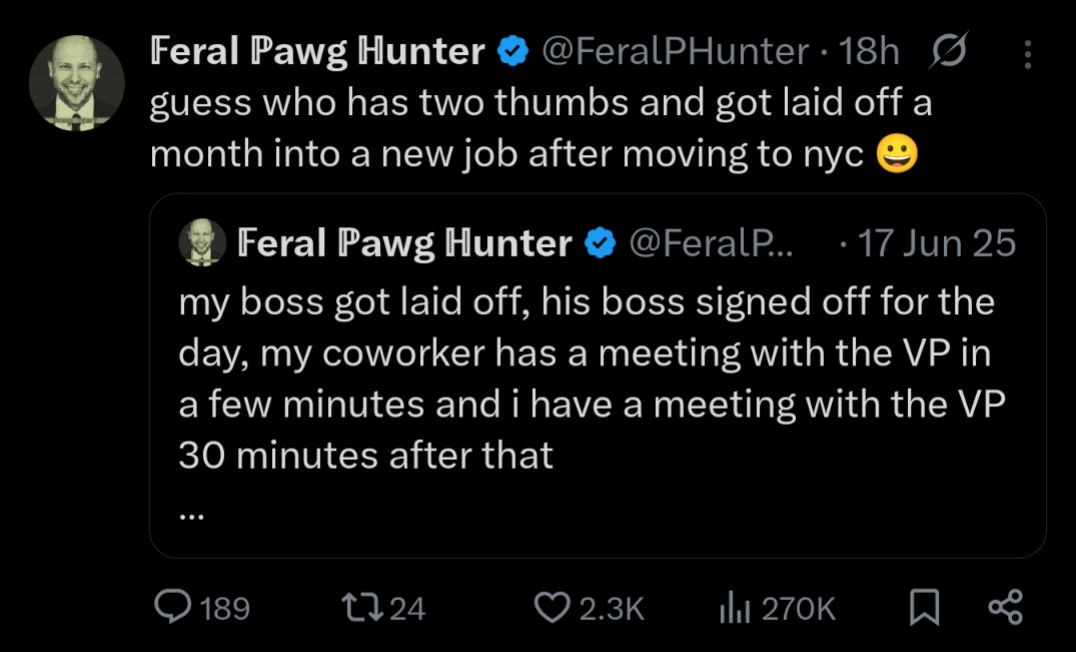This screenshot has width=1076, height=652.
Task: Open the three-dot more options menu
Action: [x=1027, y=54]
